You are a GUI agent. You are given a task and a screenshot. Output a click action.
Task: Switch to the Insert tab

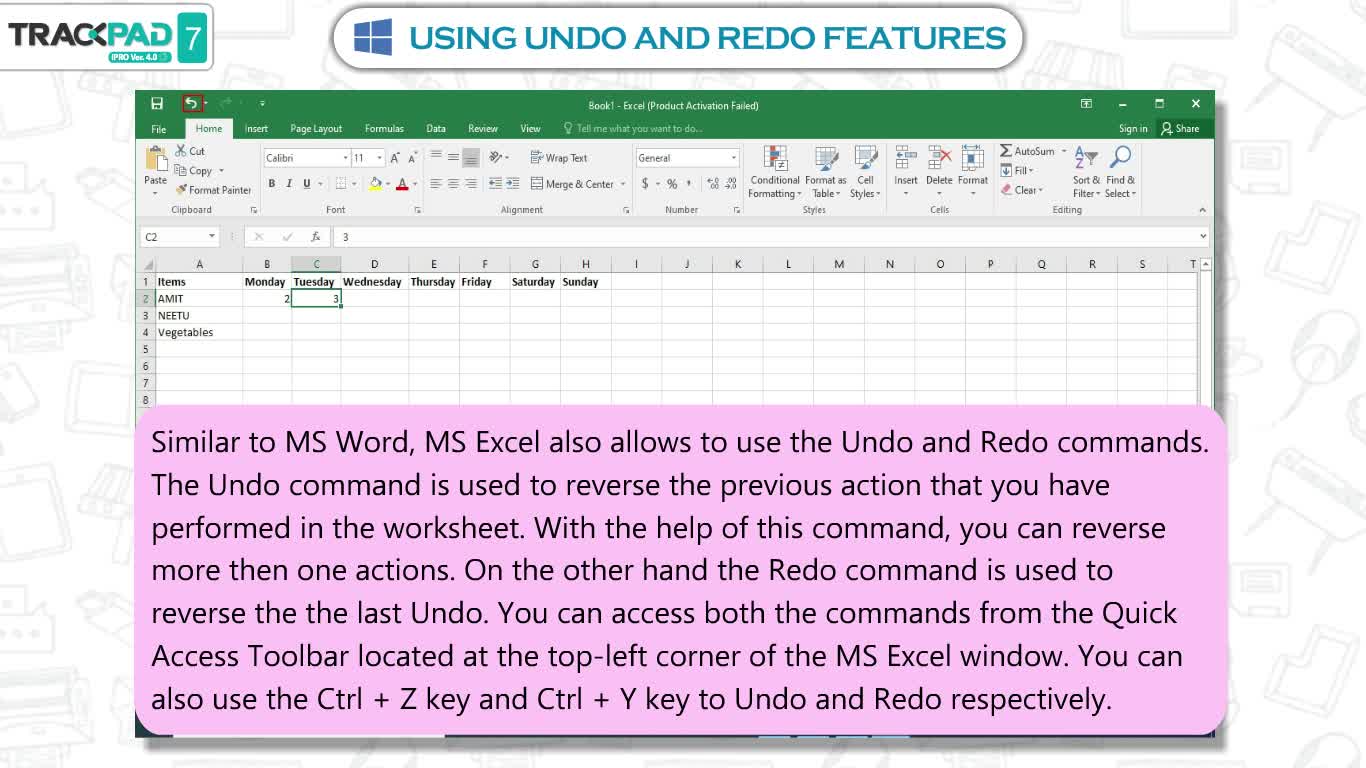coord(256,128)
